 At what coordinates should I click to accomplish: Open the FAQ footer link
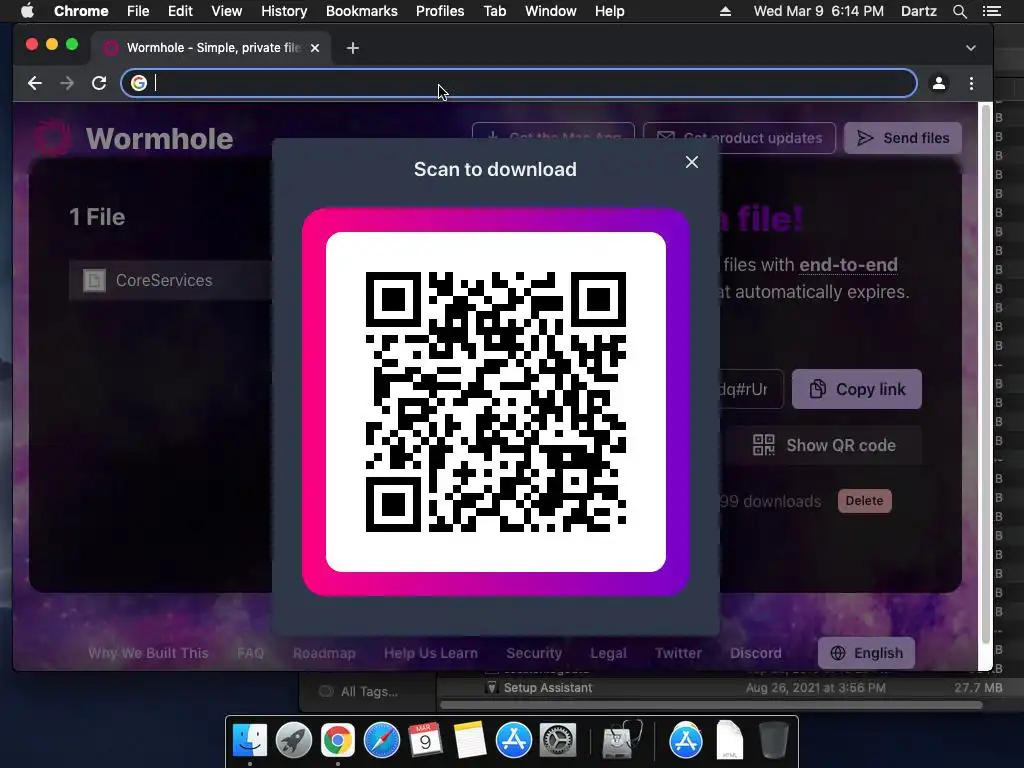(250, 653)
